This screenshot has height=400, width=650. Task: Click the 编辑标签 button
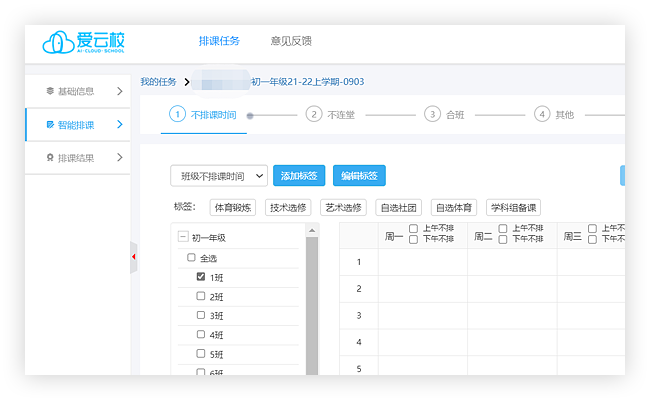(359, 176)
